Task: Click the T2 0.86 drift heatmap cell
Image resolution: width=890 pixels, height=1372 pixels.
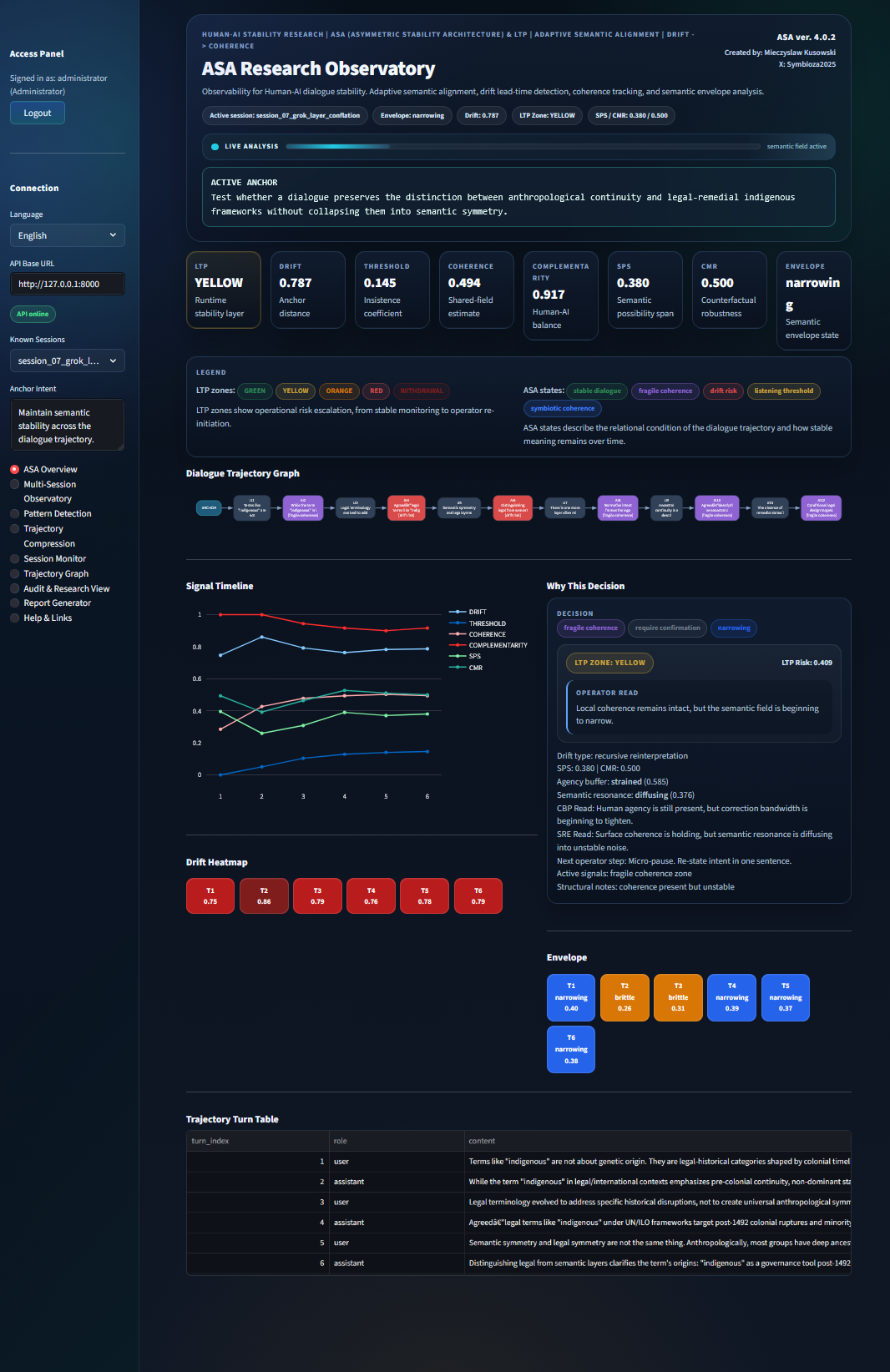Action: click(264, 895)
